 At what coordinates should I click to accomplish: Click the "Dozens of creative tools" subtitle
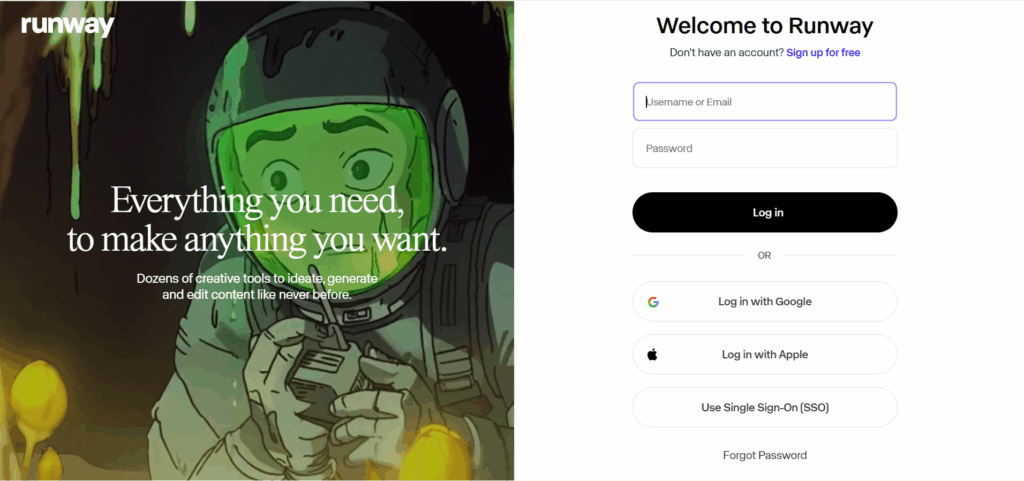257,287
